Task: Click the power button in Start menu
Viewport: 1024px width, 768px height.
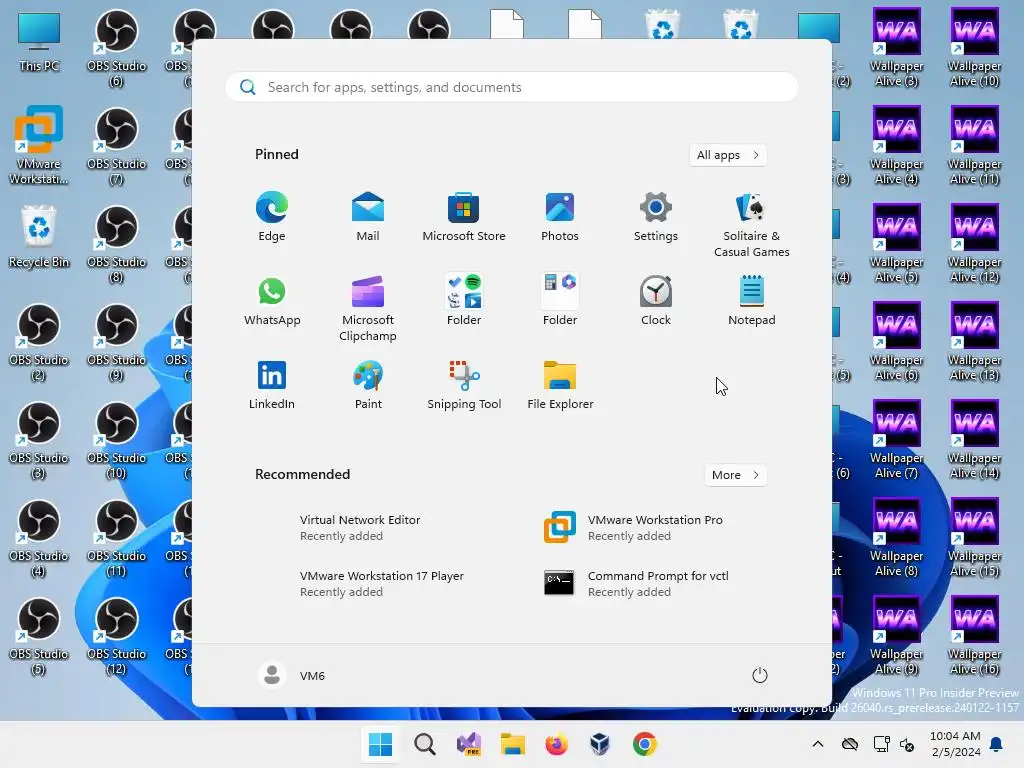Action: coord(760,675)
